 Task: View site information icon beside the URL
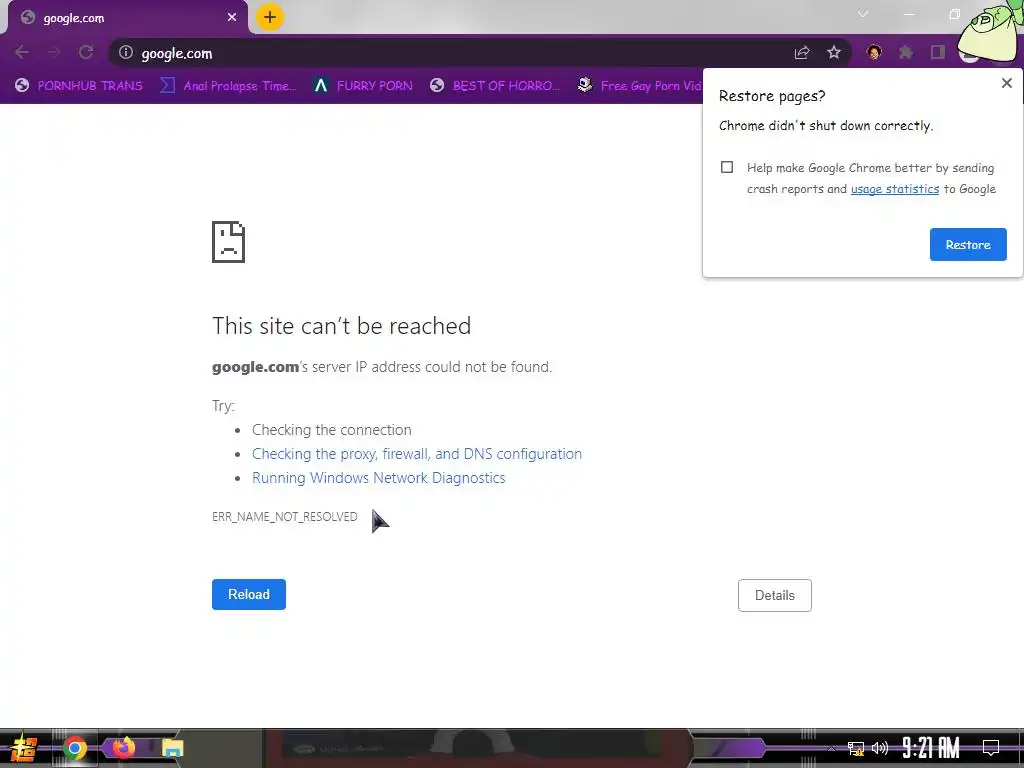126,52
